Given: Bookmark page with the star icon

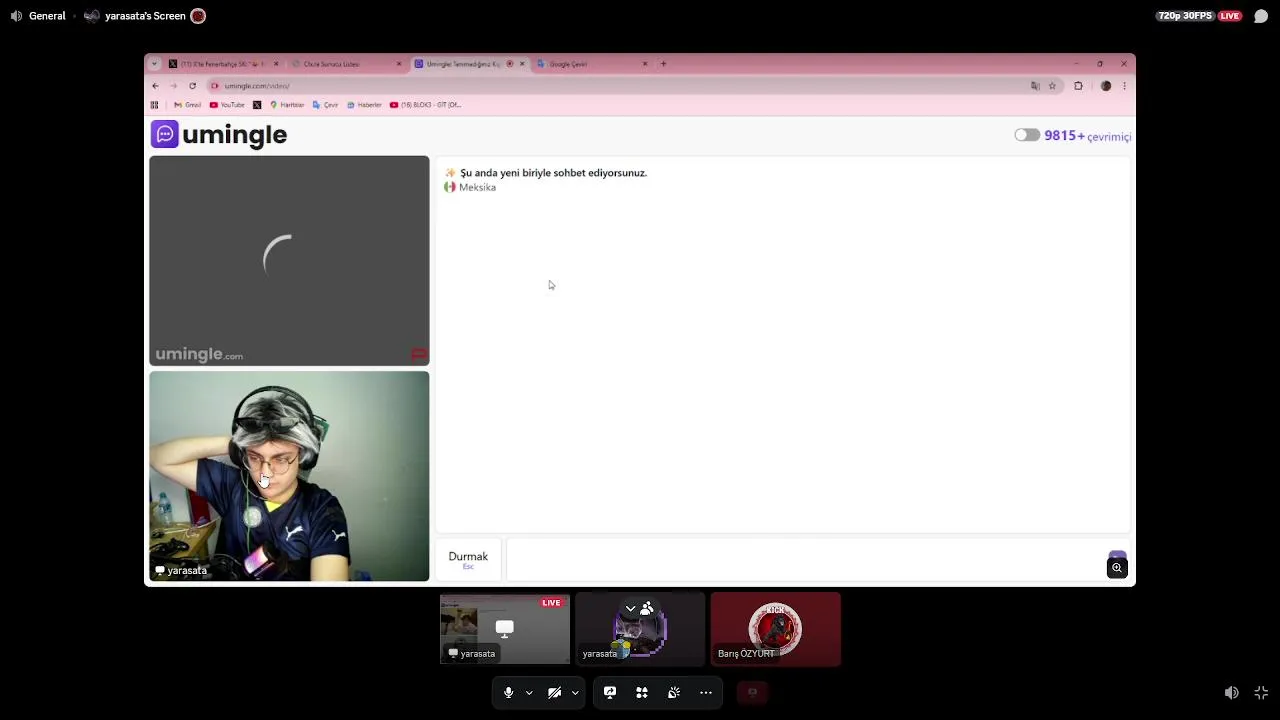Looking at the screenshot, I should (1052, 86).
